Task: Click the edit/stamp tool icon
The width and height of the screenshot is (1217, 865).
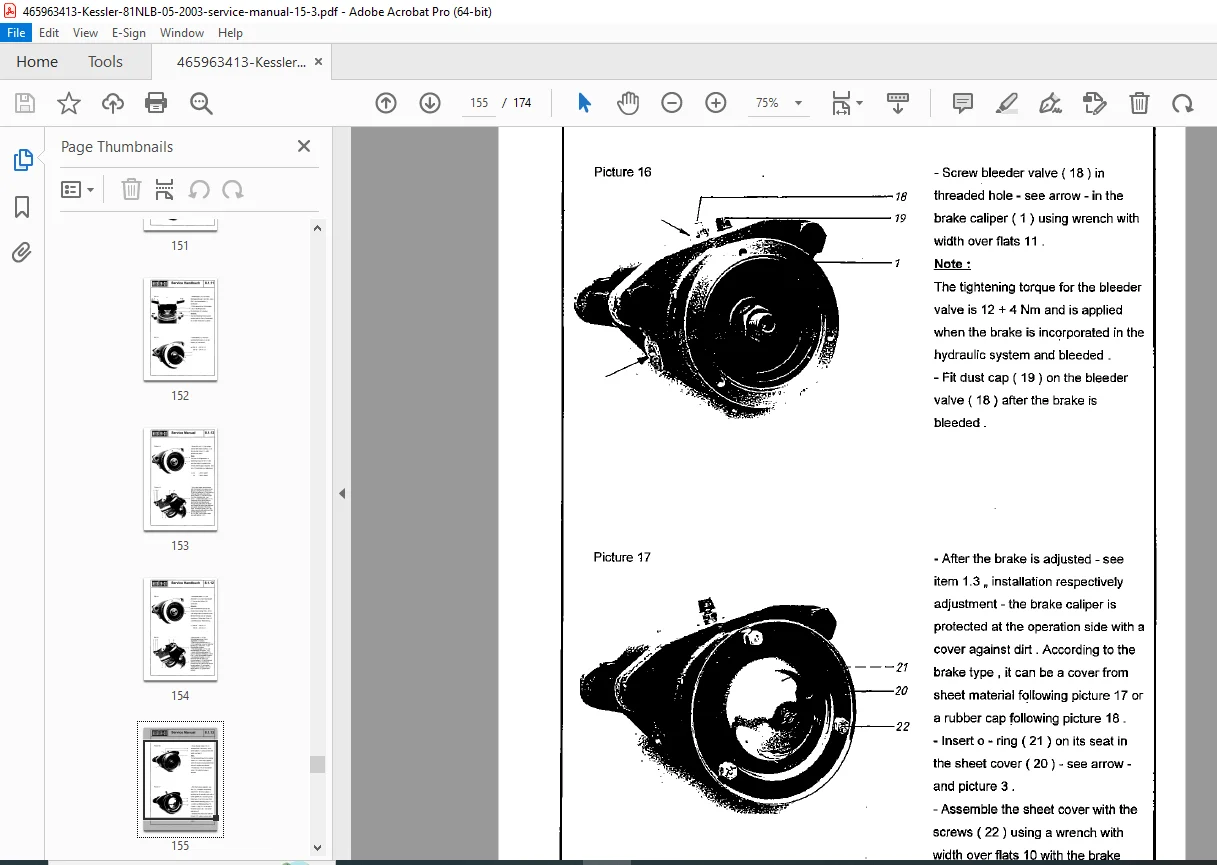Action: pyautogui.click(x=1094, y=103)
